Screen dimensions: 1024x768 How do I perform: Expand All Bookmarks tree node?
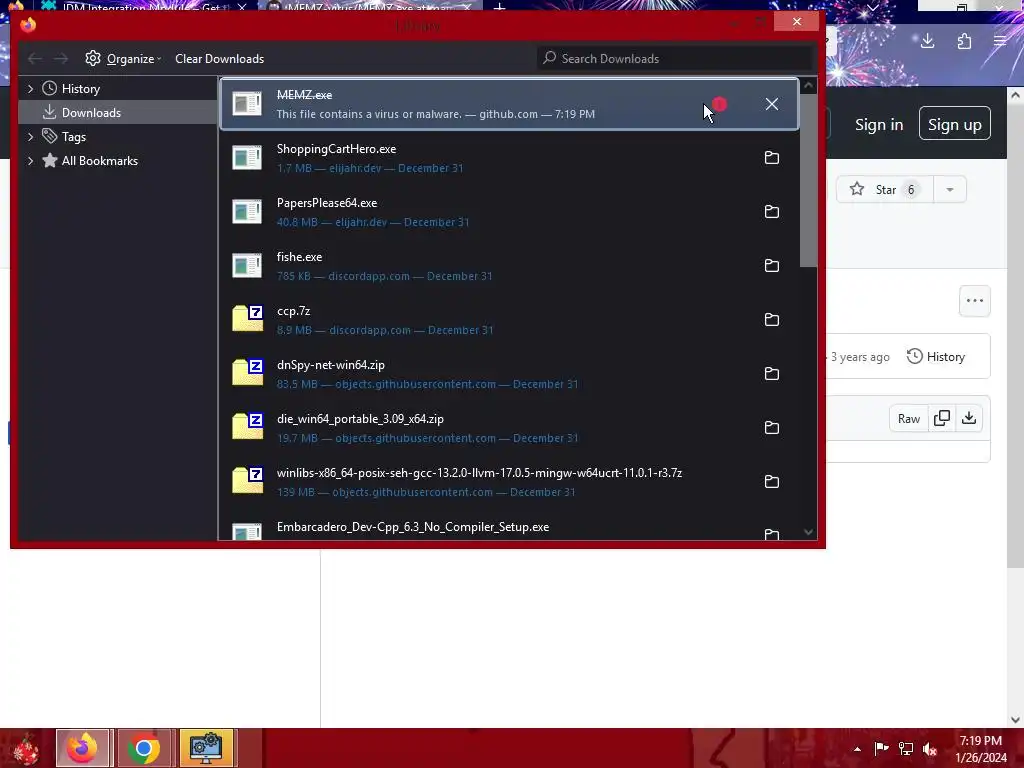pos(30,161)
